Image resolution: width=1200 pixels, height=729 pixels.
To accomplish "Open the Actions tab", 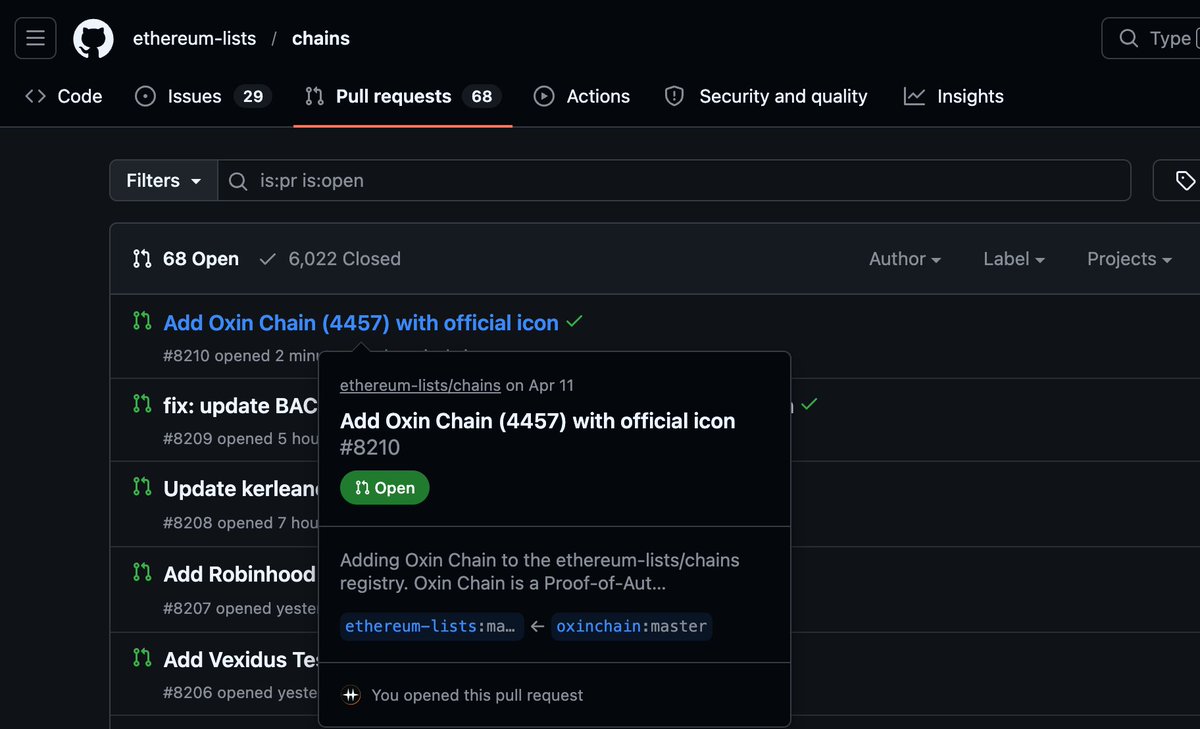I will point(597,96).
